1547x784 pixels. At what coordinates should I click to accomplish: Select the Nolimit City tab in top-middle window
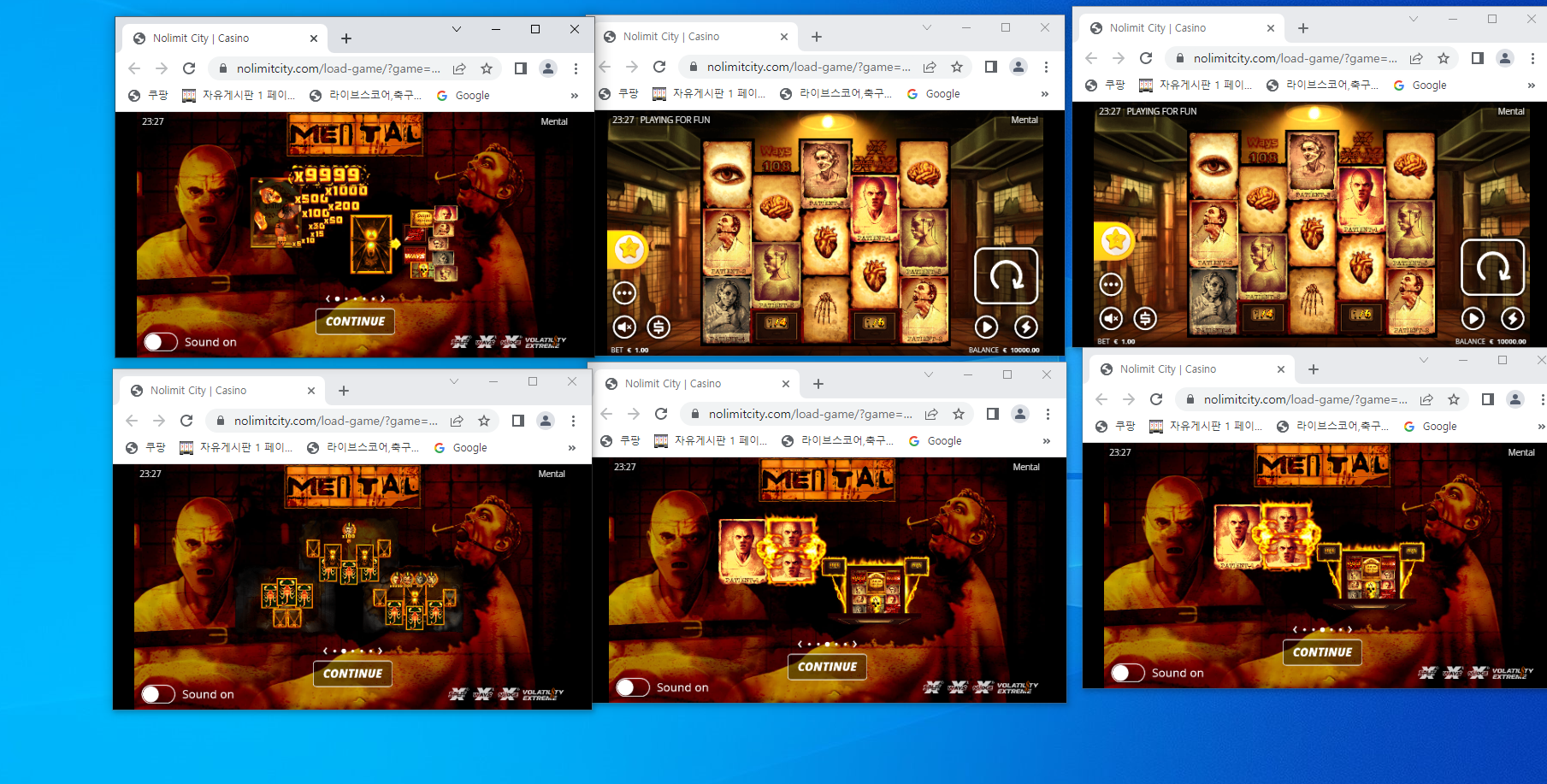(697, 37)
